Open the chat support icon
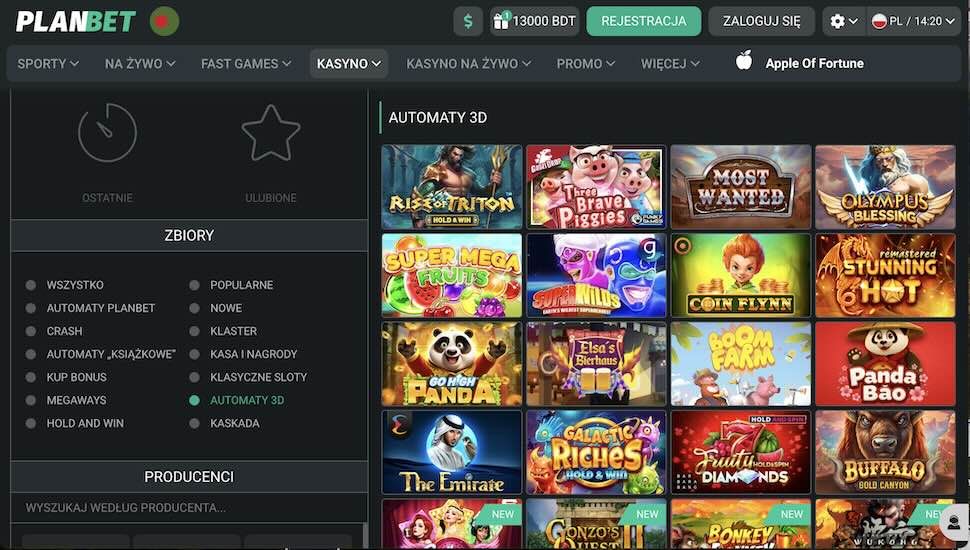 coord(956,522)
